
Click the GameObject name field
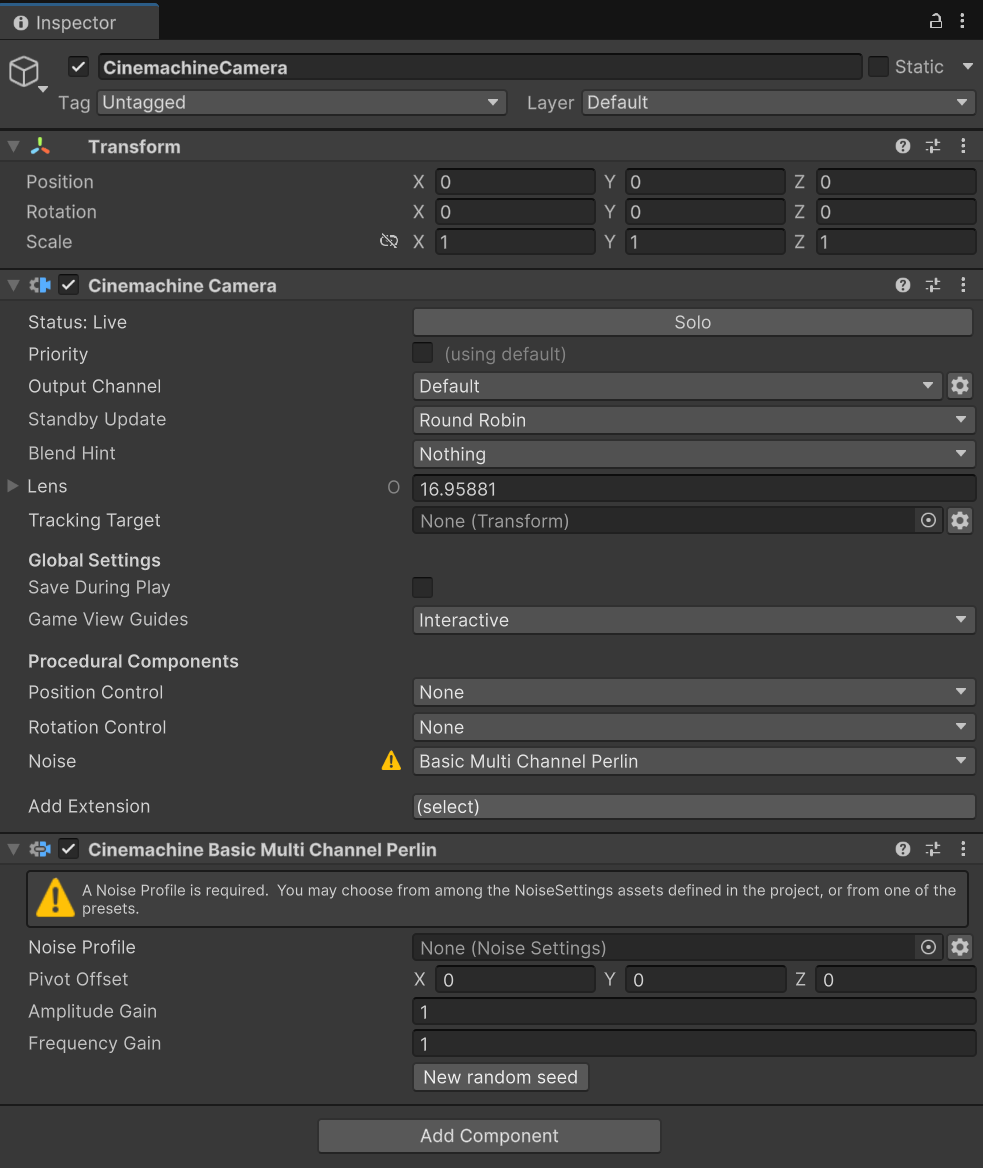point(480,67)
